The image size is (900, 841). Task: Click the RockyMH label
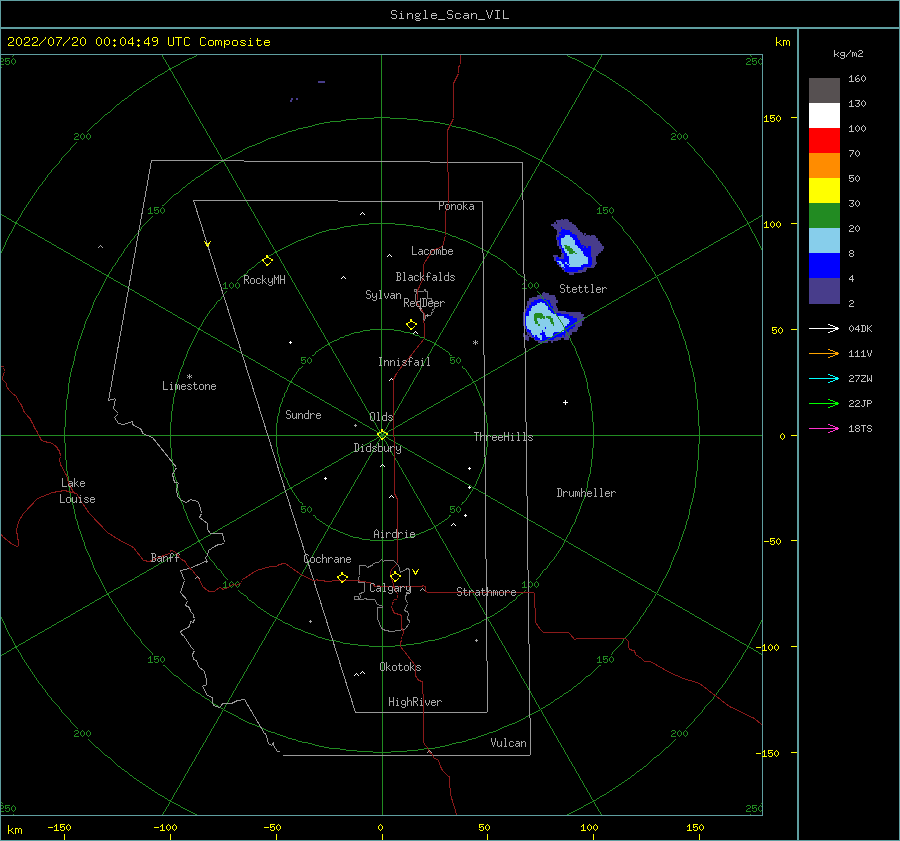coord(264,280)
